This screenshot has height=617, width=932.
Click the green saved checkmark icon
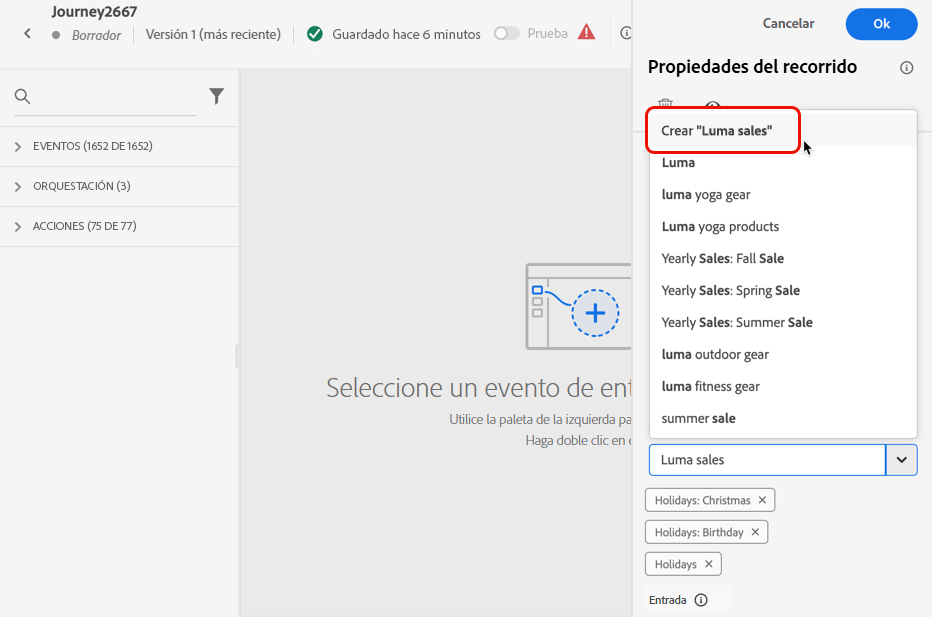point(315,34)
